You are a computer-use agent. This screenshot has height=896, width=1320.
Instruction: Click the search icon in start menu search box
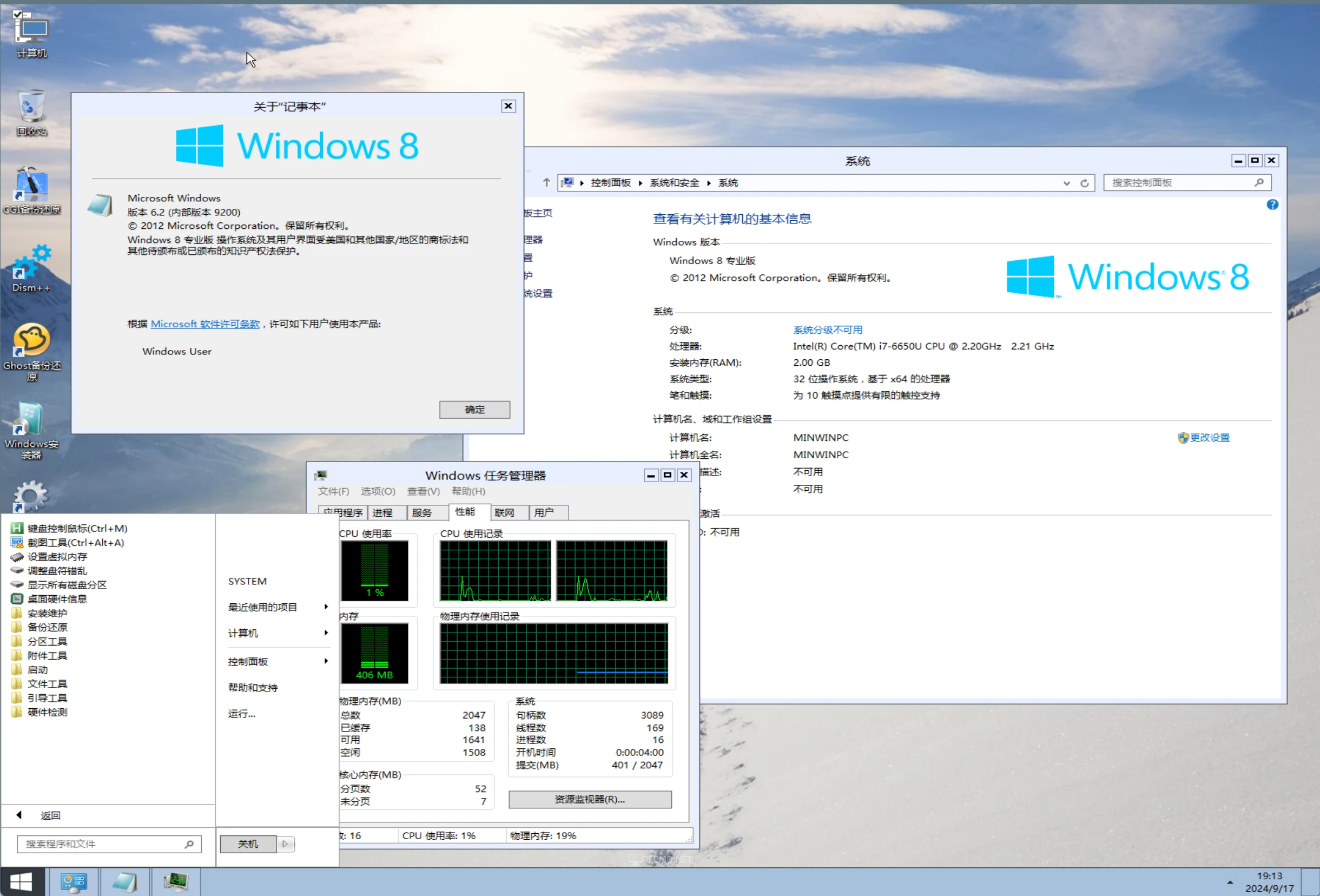(x=189, y=844)
